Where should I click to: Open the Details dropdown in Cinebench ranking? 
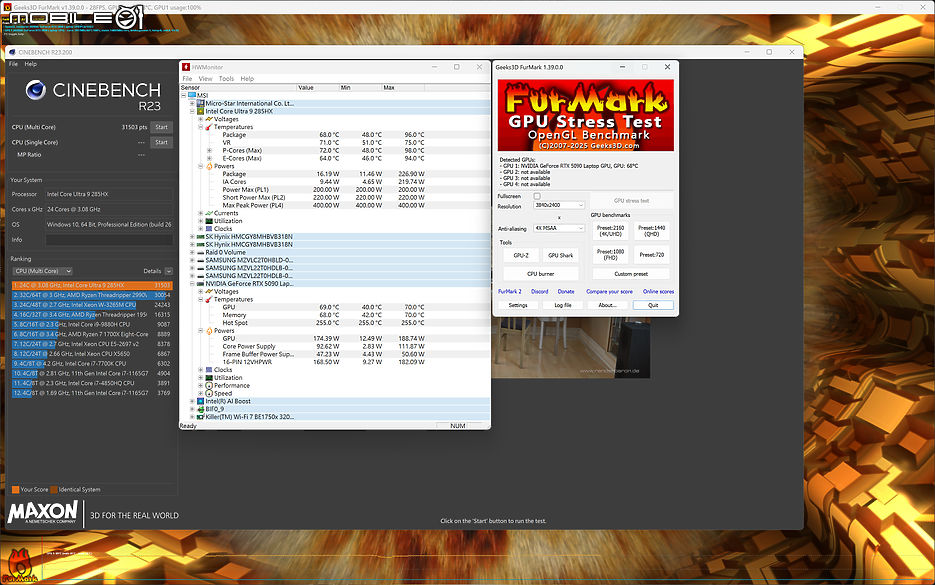pyautogui.click(x=169, y=271)
